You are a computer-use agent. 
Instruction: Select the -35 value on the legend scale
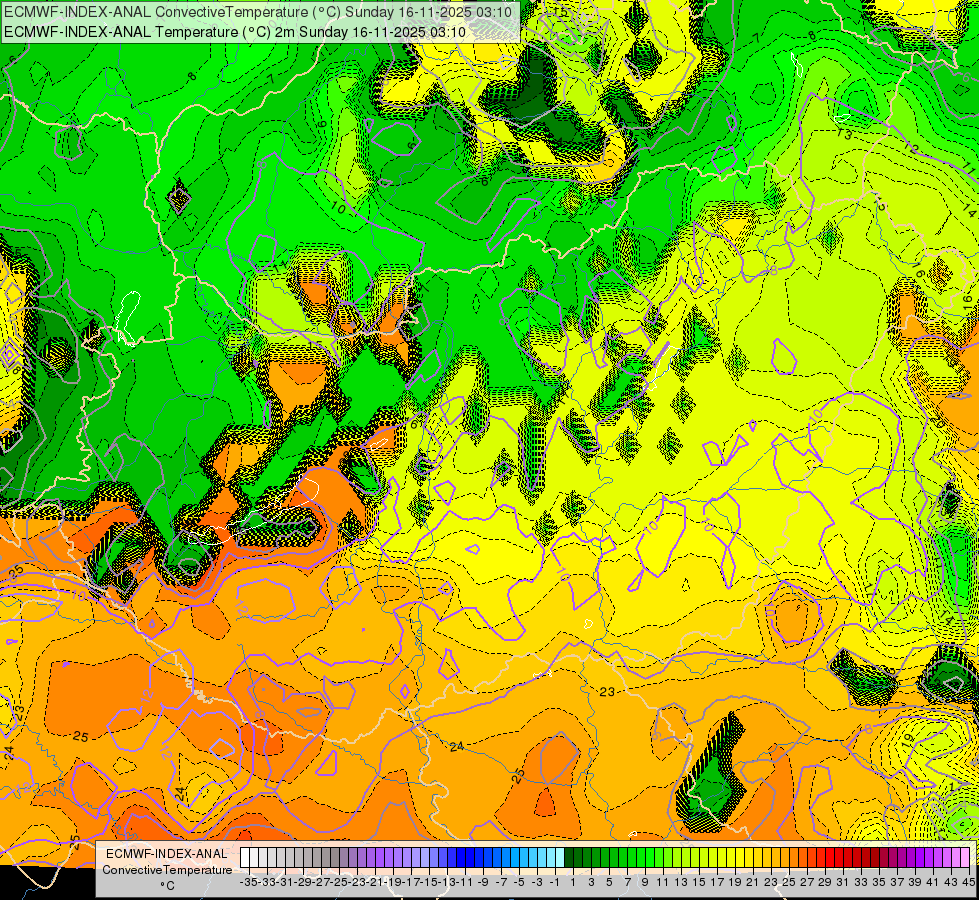click(x=248, y=882)
